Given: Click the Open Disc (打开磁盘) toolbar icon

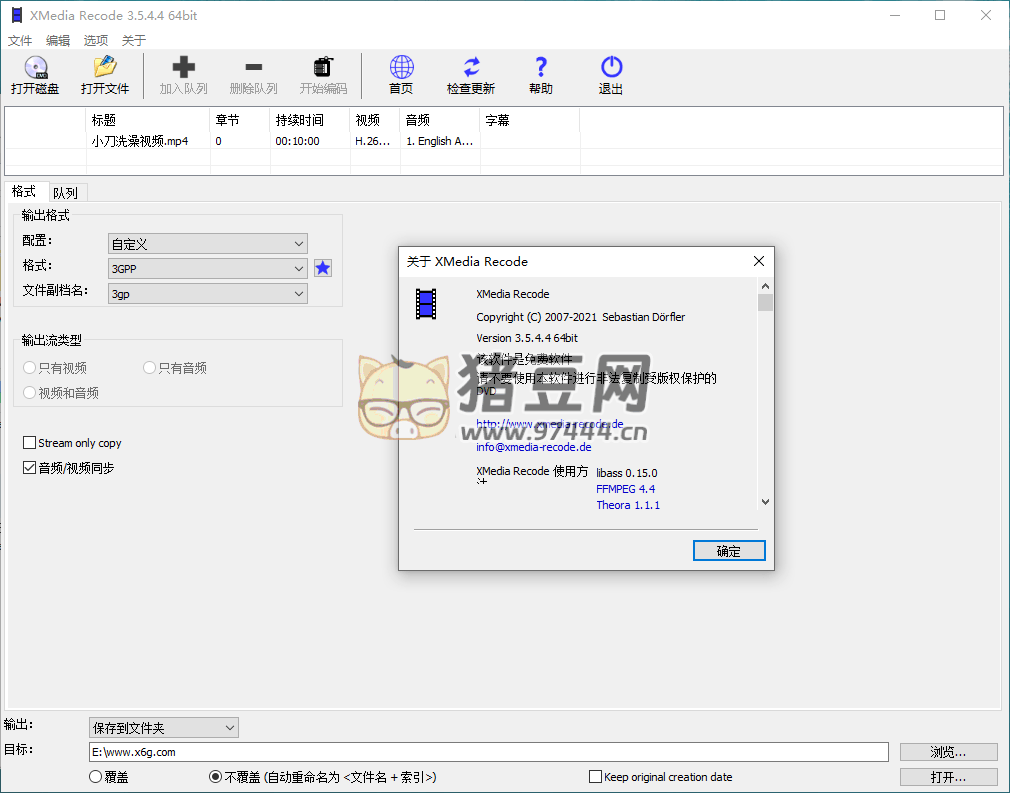Looking at the screenshot, I should click(35, 68).
